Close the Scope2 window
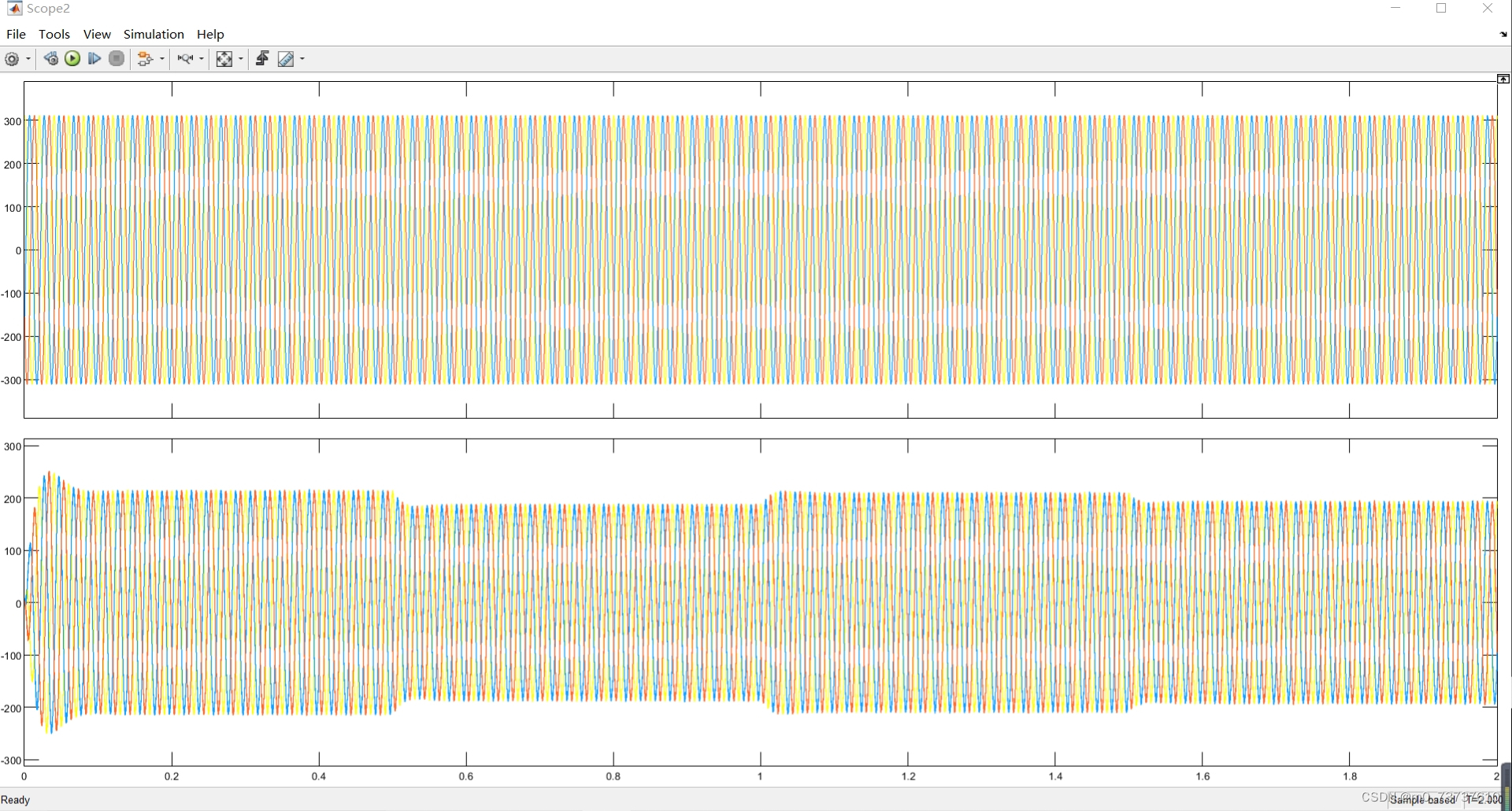Screen dimensions: 1512x811 [1488, 9]
